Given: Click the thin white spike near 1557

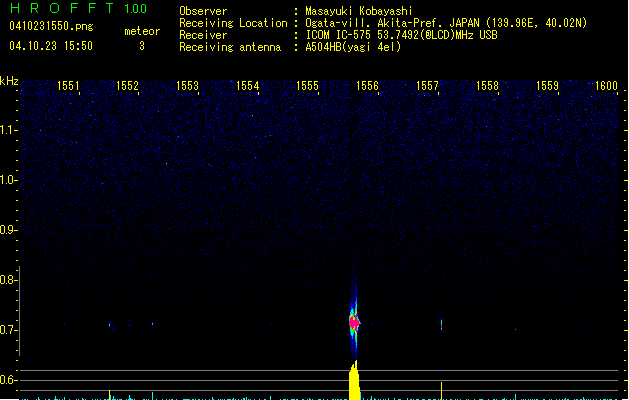Looking at the screenshot, I should click(441, 324).
